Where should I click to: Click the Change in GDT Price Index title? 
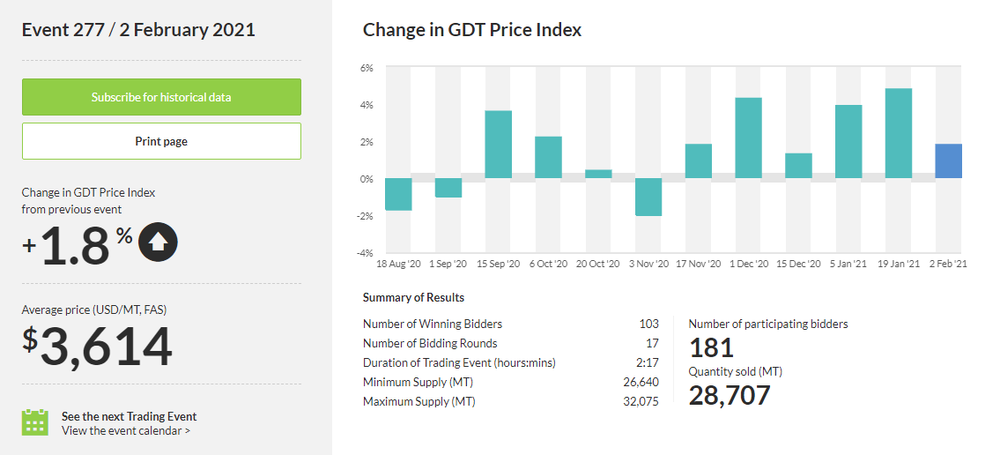(x=472, y=30)
